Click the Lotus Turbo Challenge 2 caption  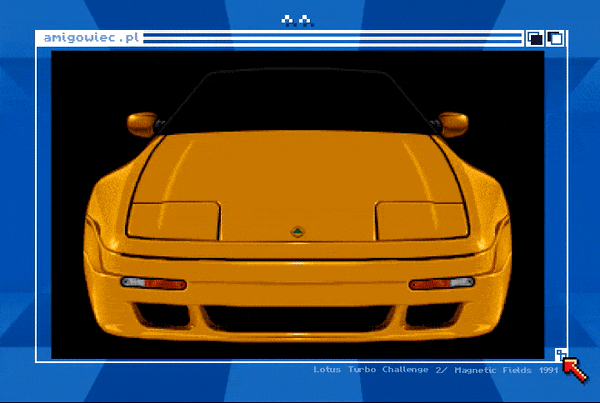(x=436, y=370)
